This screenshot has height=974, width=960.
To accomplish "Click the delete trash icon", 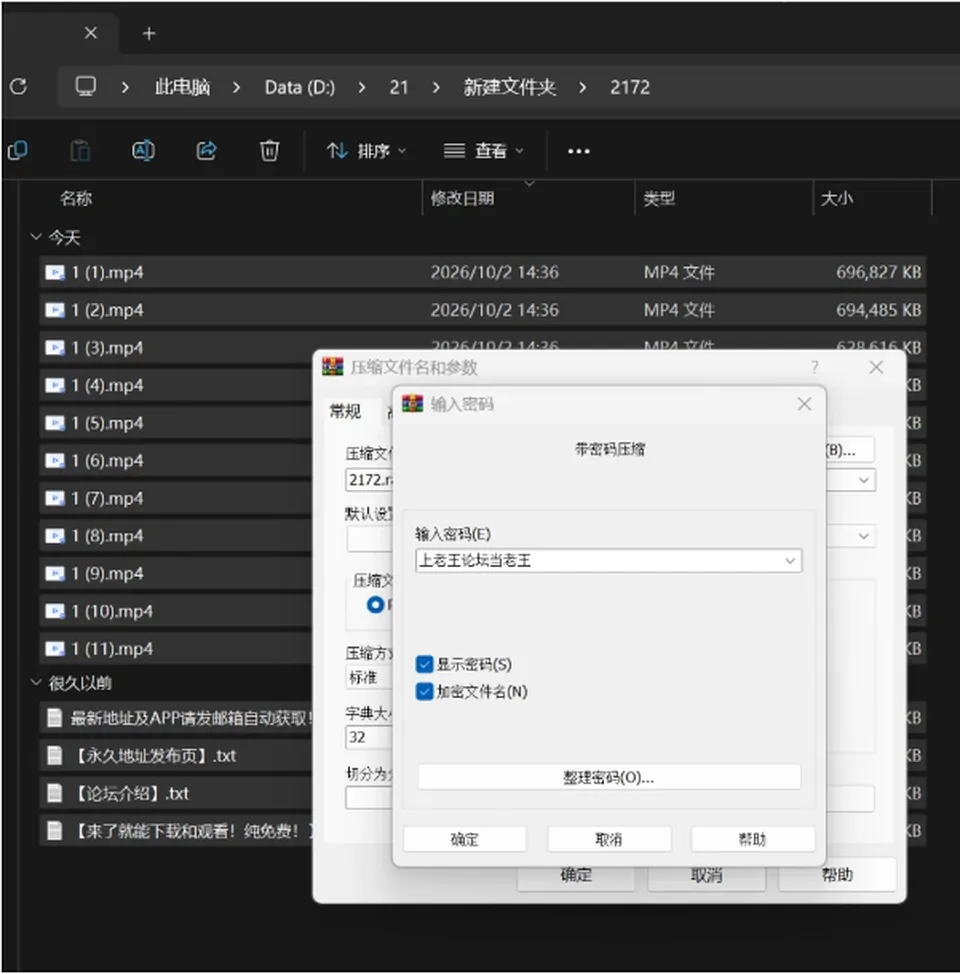I will pos(269,150).
